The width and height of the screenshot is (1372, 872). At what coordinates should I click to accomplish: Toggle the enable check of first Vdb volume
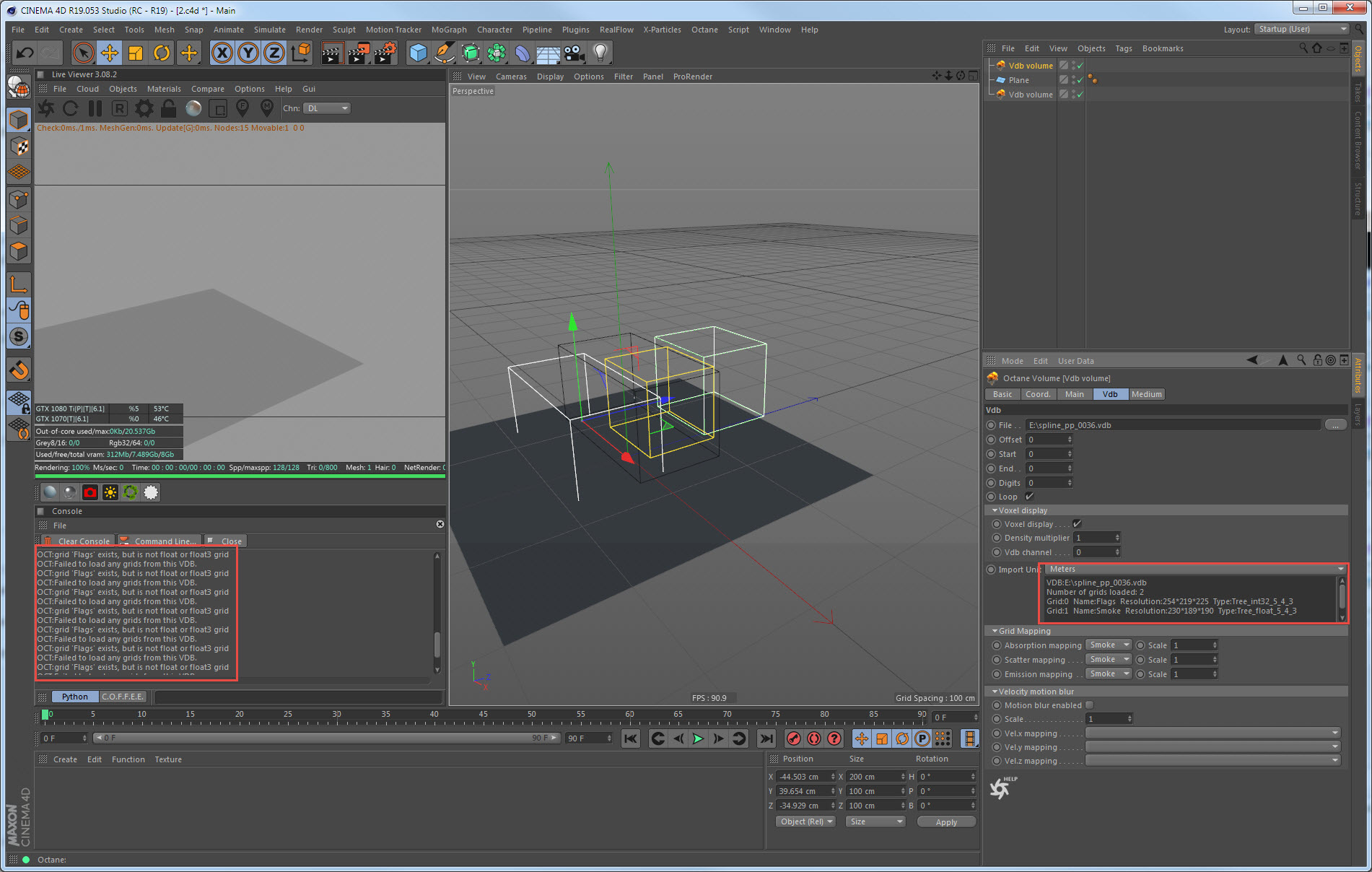coord(1080,66)
